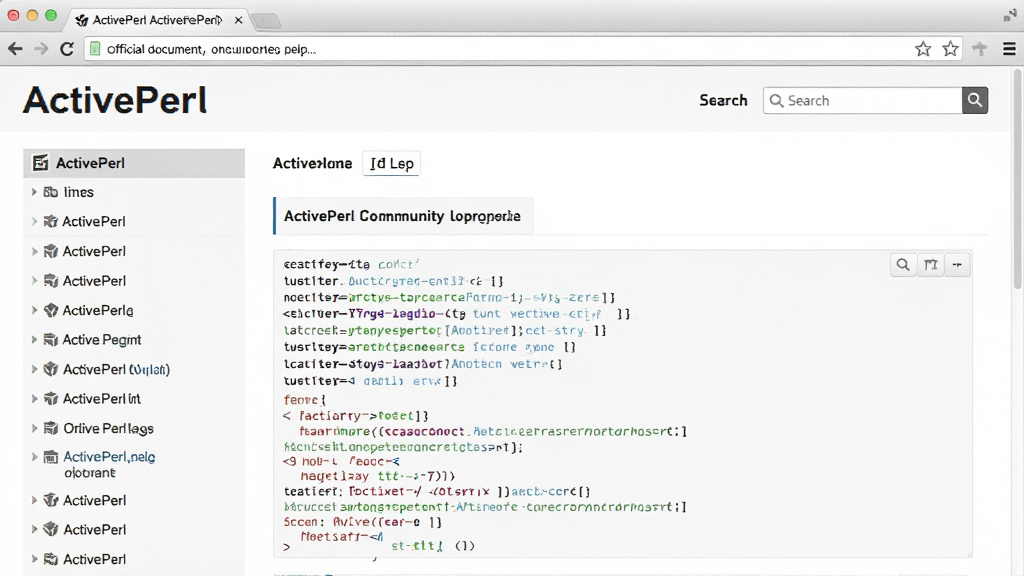Screen dimensions: 1024x576
Task: Reload the current page
Action: (x=67, y=49)
